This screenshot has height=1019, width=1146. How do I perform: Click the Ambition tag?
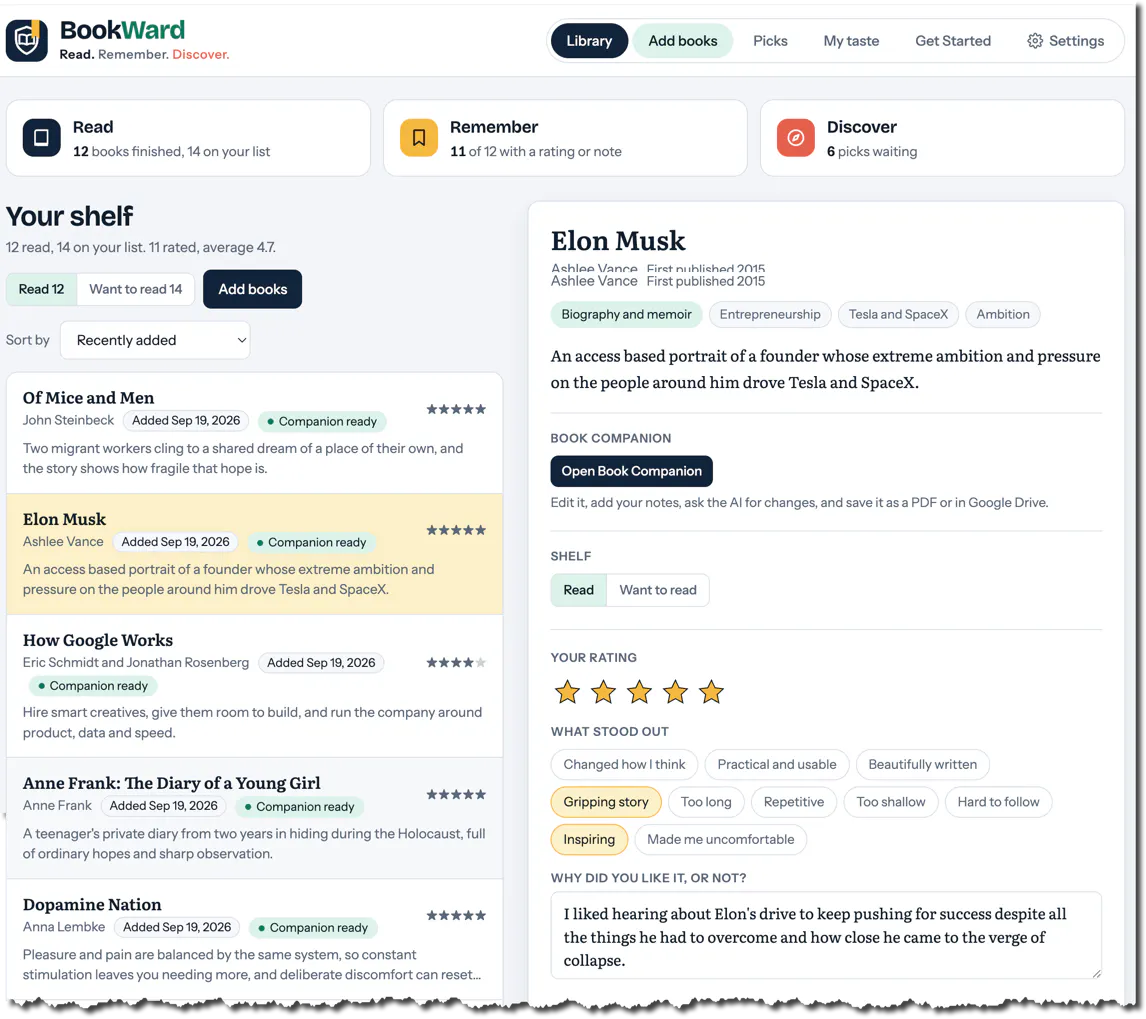[1003, 314]
